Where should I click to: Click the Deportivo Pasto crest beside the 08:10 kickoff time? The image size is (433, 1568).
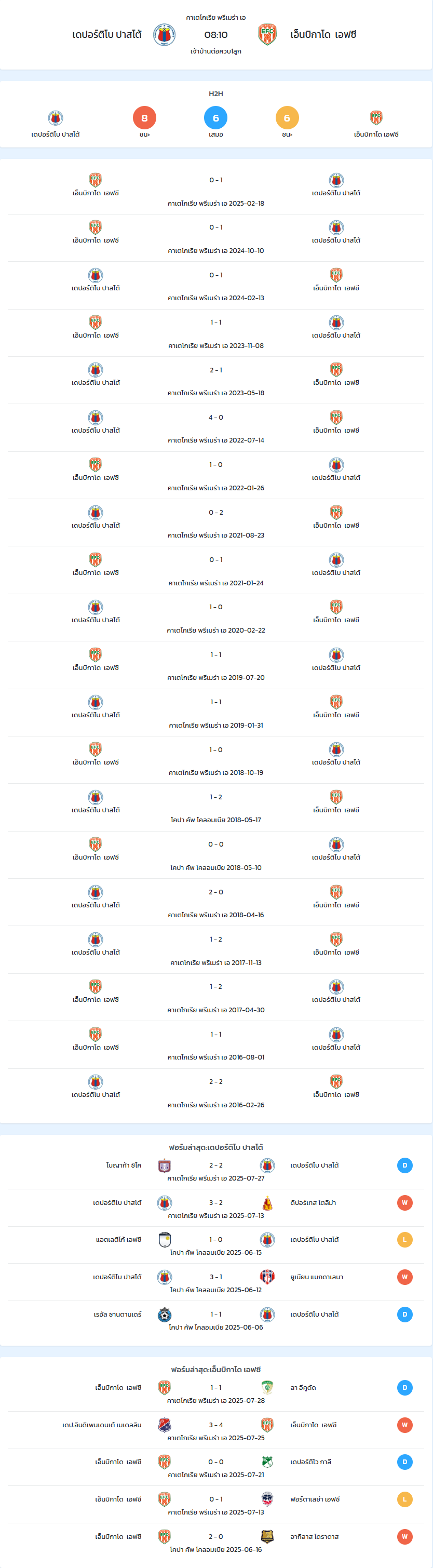click(164, 35)
